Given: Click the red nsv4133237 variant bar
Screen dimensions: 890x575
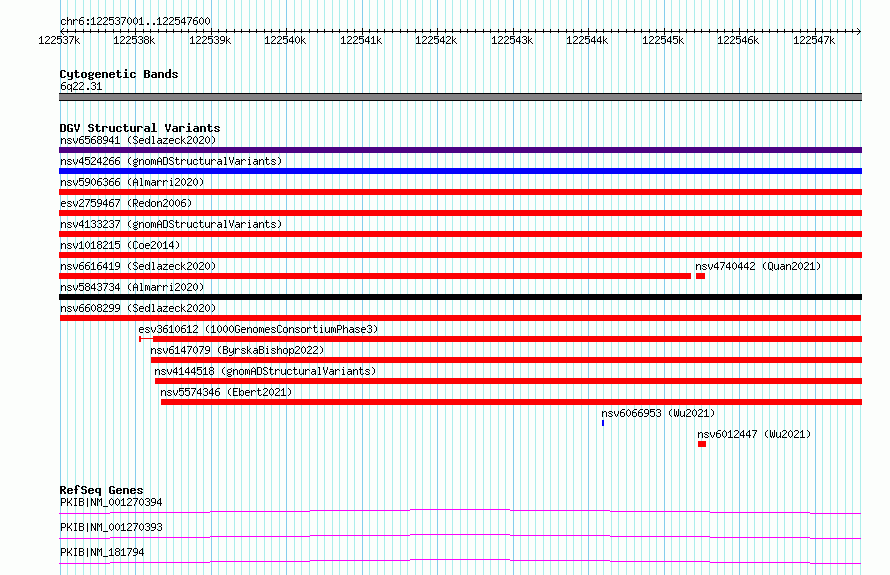Looking at the screenshot, I should (x=460, y=234).
